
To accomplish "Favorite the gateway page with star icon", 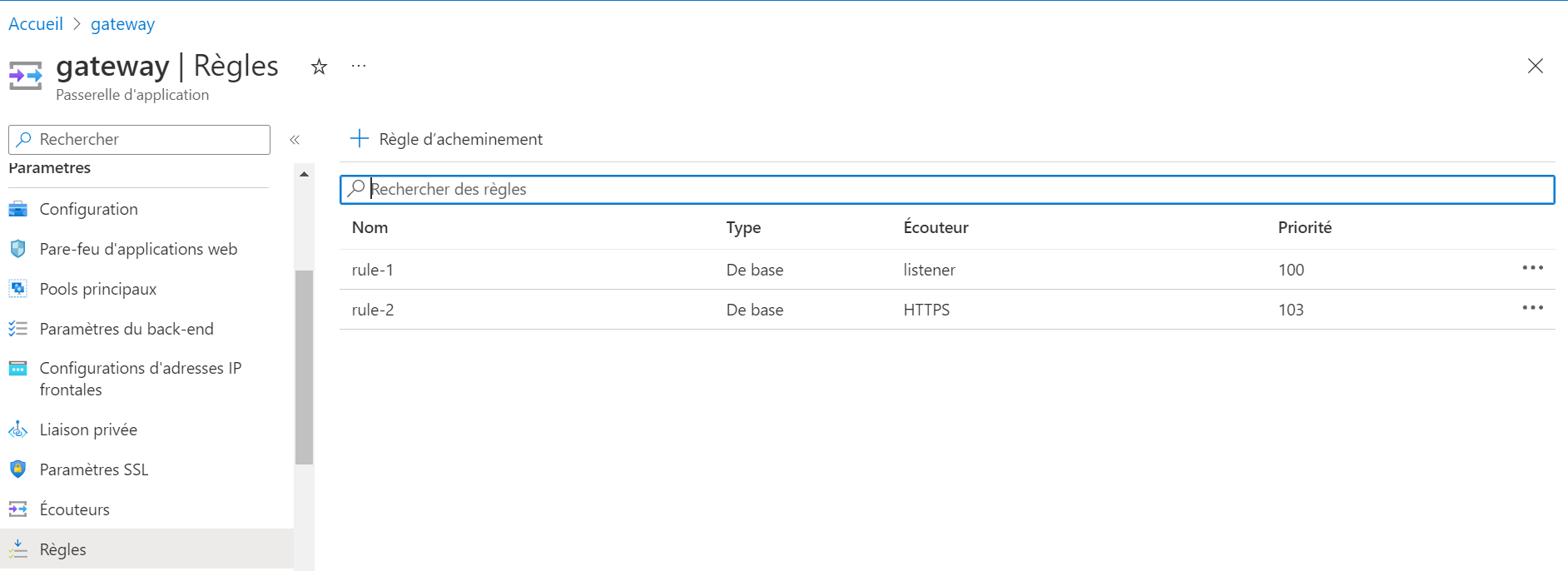I will [319, 67].
